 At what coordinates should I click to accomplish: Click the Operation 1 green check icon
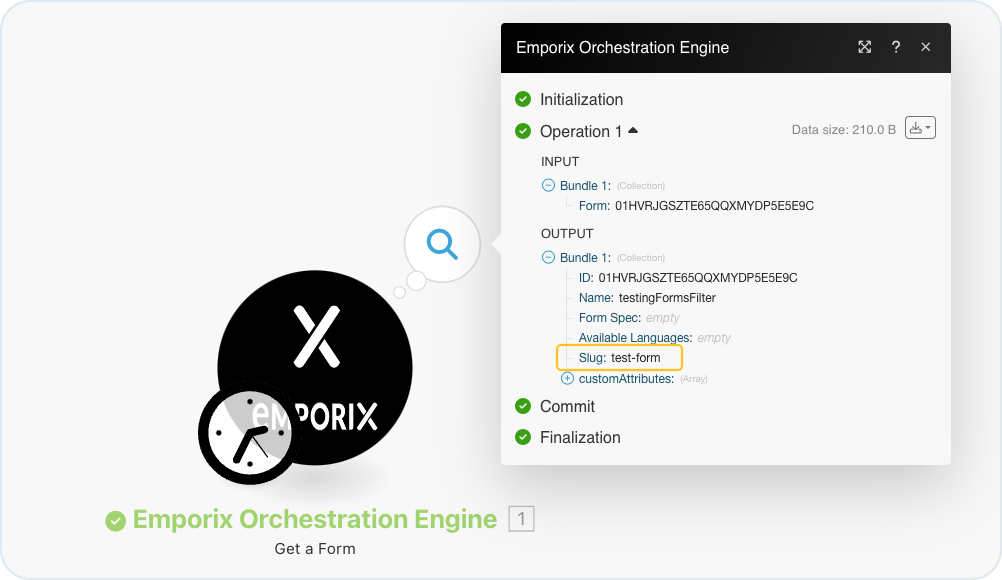pos(523,131)
